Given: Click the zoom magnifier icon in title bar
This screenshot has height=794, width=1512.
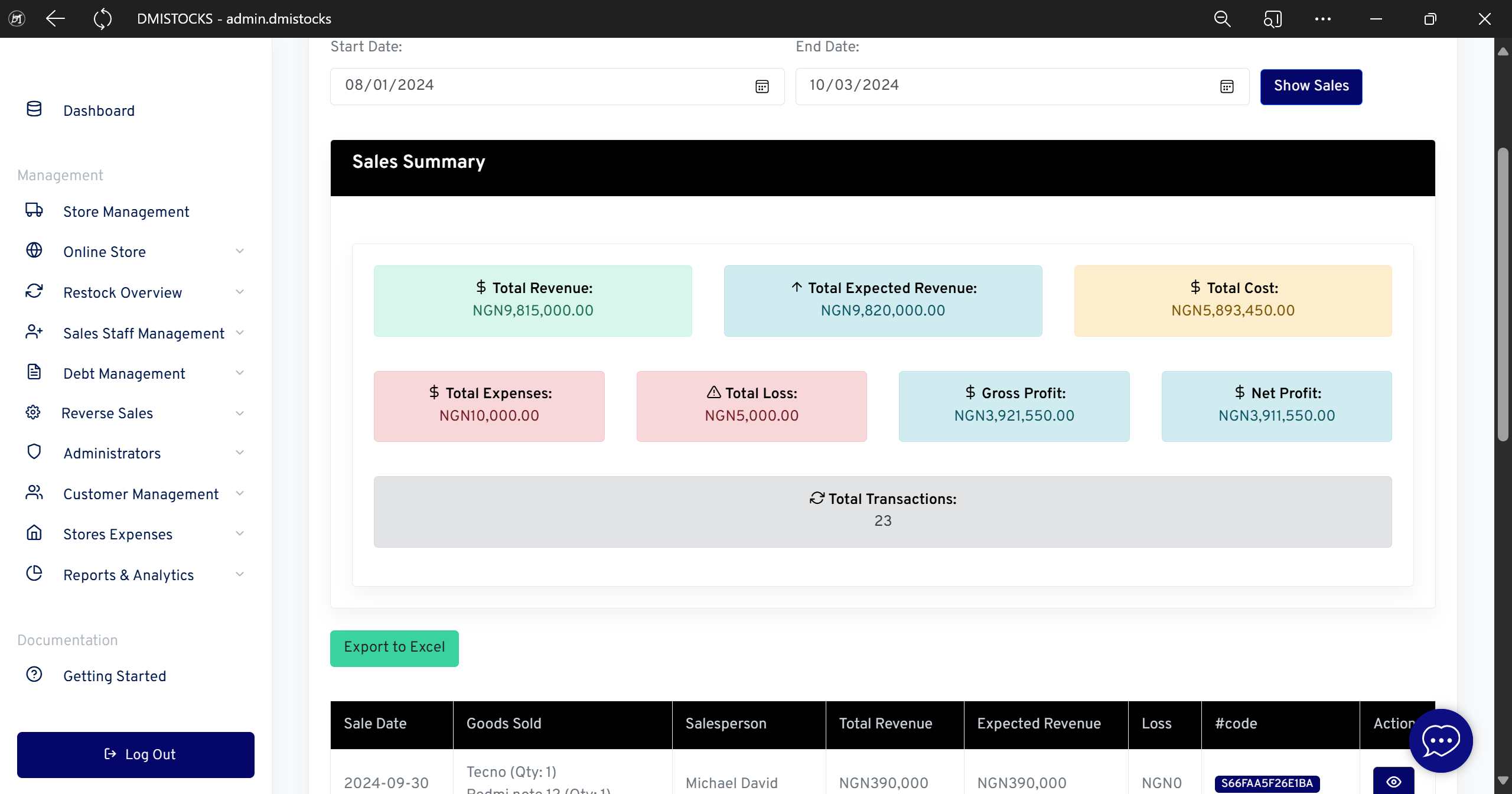Looking at the screenshot, I should click(x=1222, y=19).
